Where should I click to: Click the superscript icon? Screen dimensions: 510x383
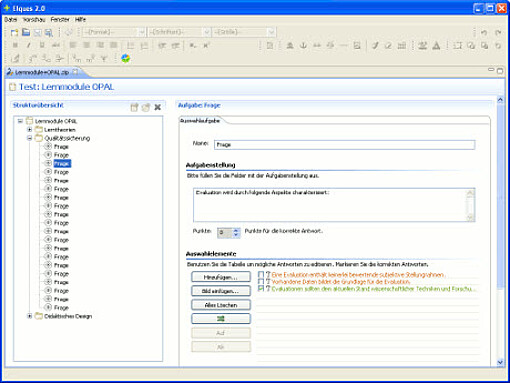coord(206,45)
